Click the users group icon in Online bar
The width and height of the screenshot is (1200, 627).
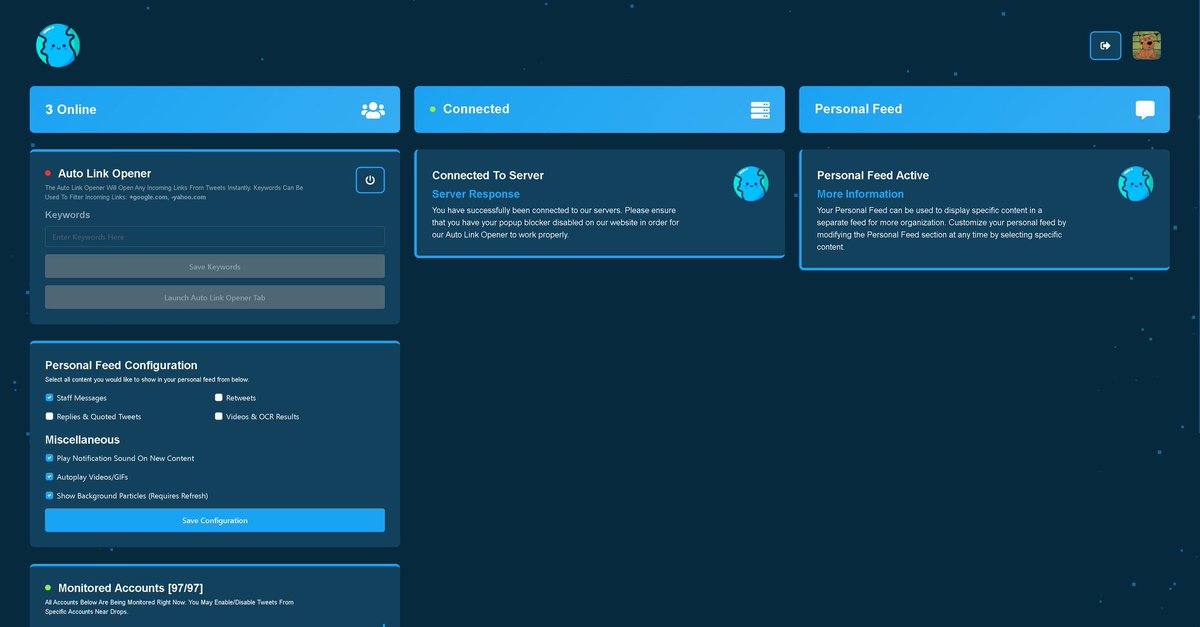click(x=373, y=110)
